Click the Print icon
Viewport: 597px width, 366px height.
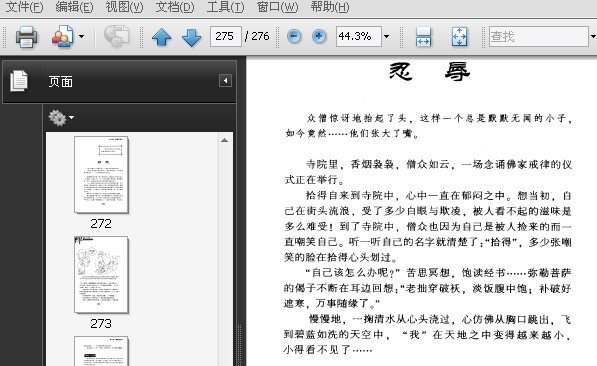pyautogui.click(x=26, y=37)
